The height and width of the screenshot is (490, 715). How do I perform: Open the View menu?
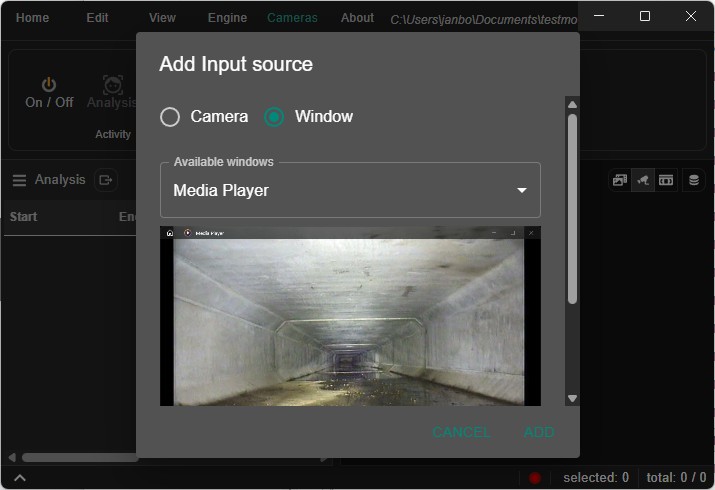point(162,18)
